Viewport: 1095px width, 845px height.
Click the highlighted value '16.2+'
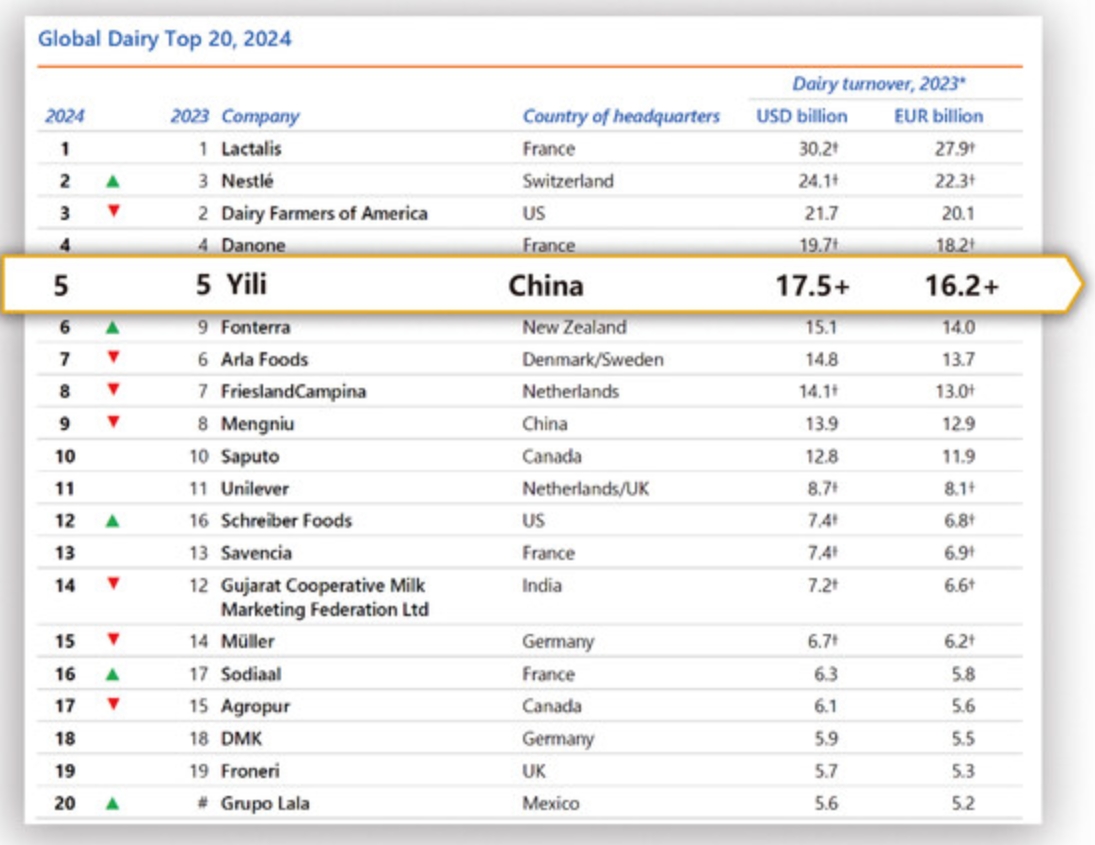point(962,286)
